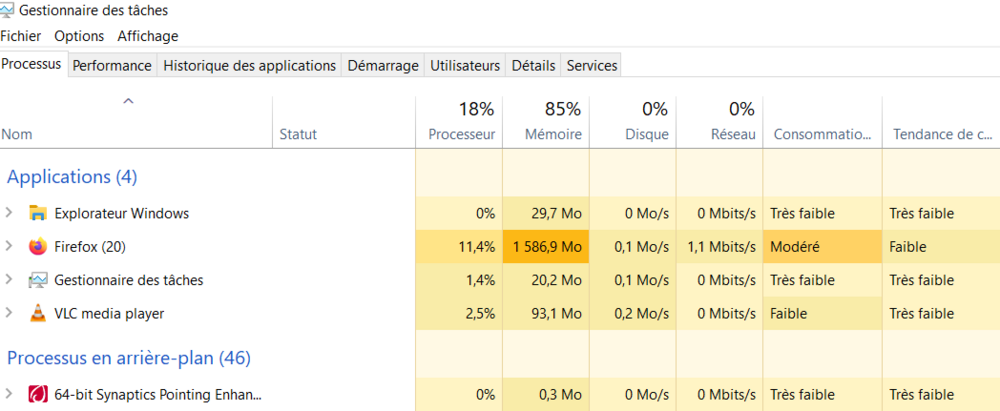
Task: Select Firefox's 1 586,9 Mo memory cell
Action: coord(546,246)
